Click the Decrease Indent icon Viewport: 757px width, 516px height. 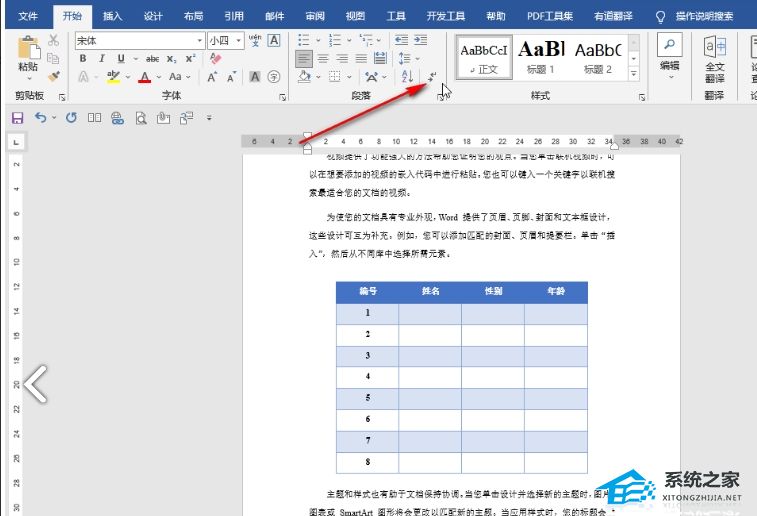click(x=401, y=40)
